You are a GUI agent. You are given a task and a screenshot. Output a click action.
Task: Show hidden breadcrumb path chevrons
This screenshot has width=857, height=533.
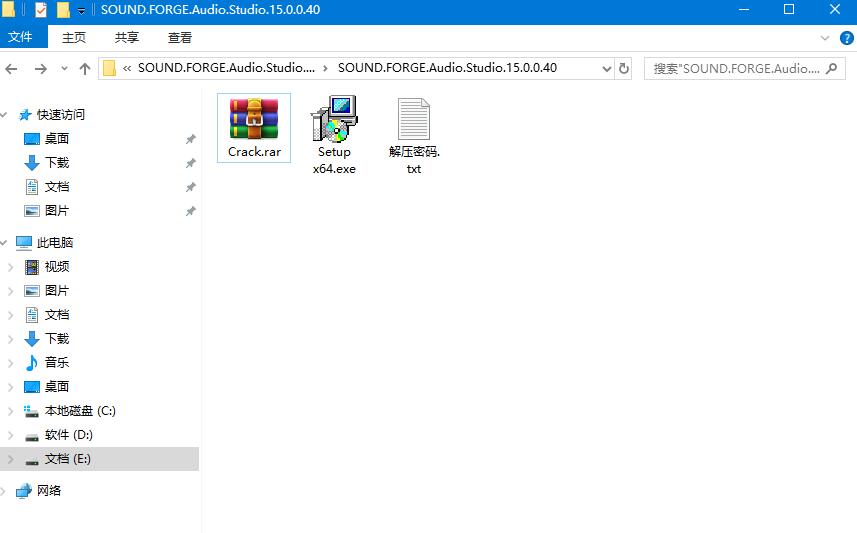[x=127, y=68]
